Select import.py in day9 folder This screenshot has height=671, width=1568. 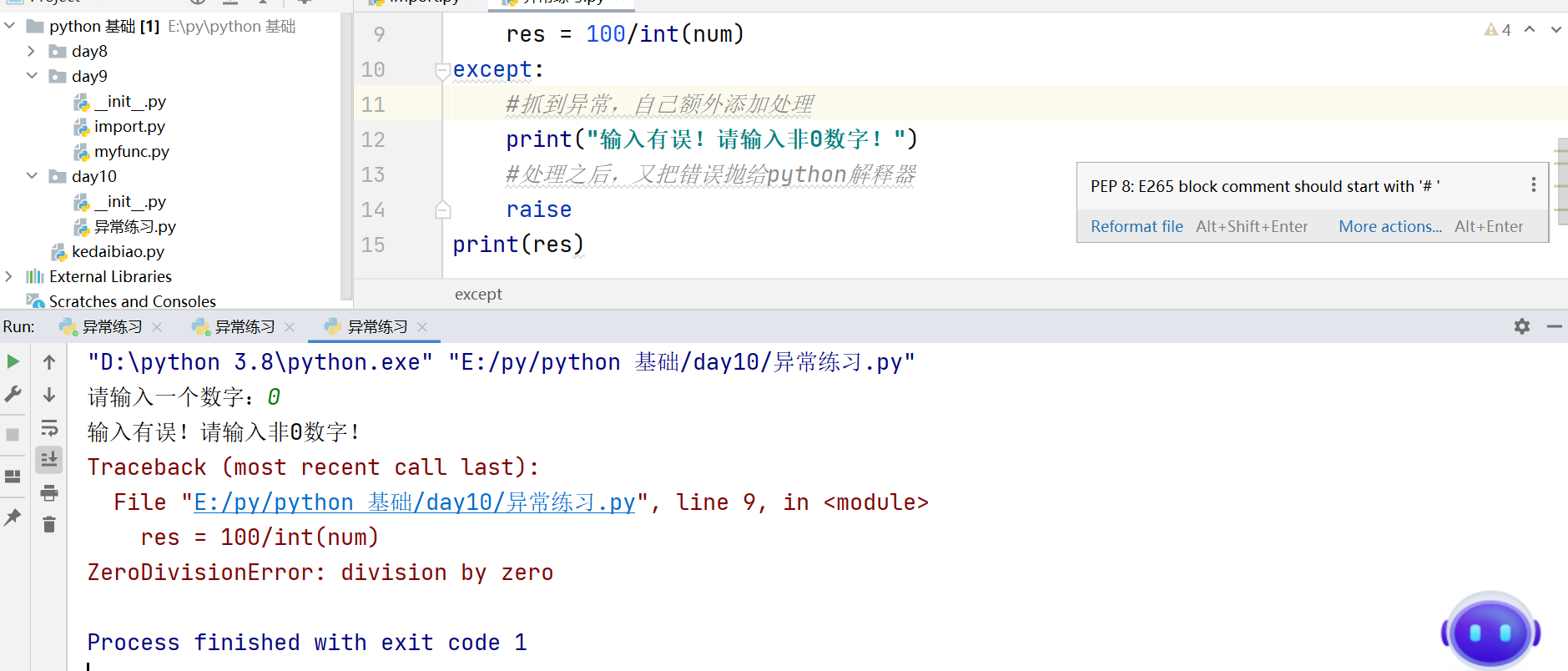[x=129, y=126]
